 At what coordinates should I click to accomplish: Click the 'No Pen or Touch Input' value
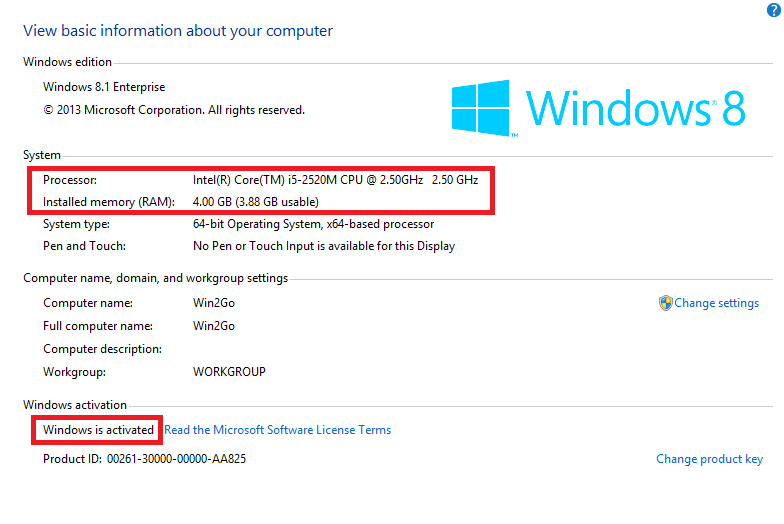click(324, 246)
